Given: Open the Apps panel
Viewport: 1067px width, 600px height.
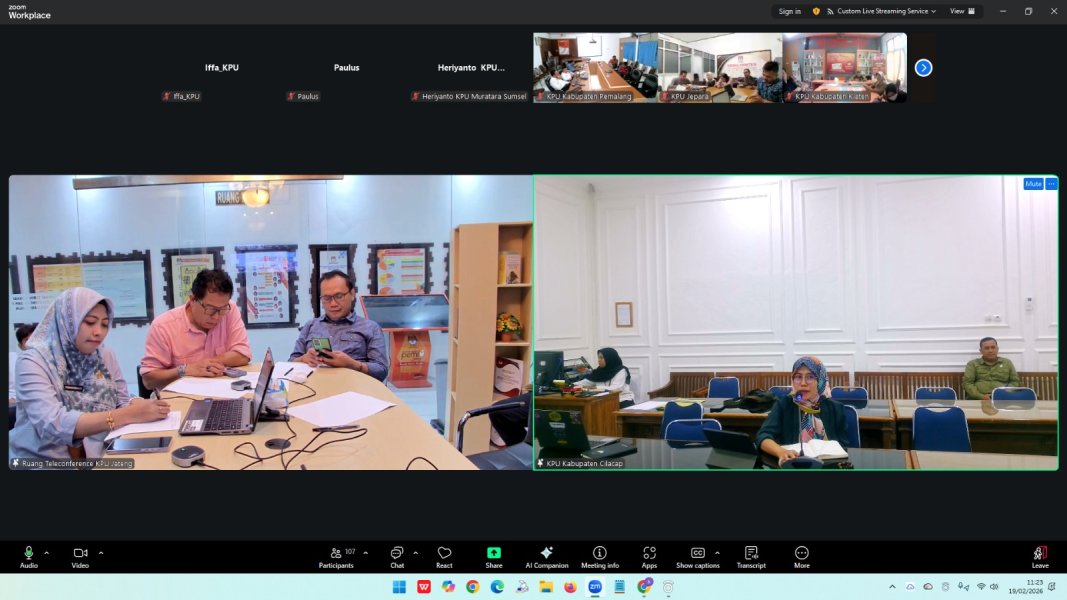Looking at the screenshot, I should (649, 556).
